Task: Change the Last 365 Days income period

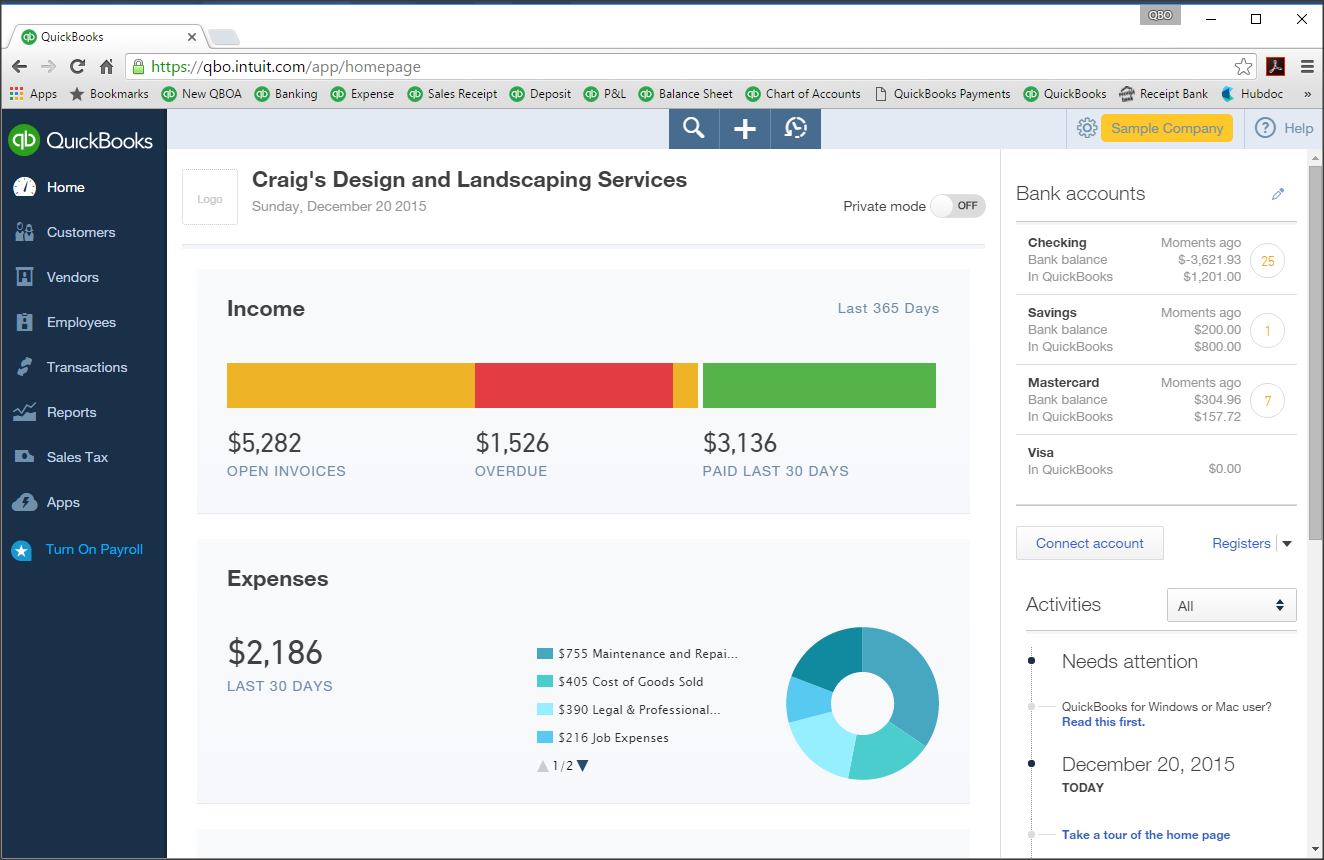Action: [888, 308]
